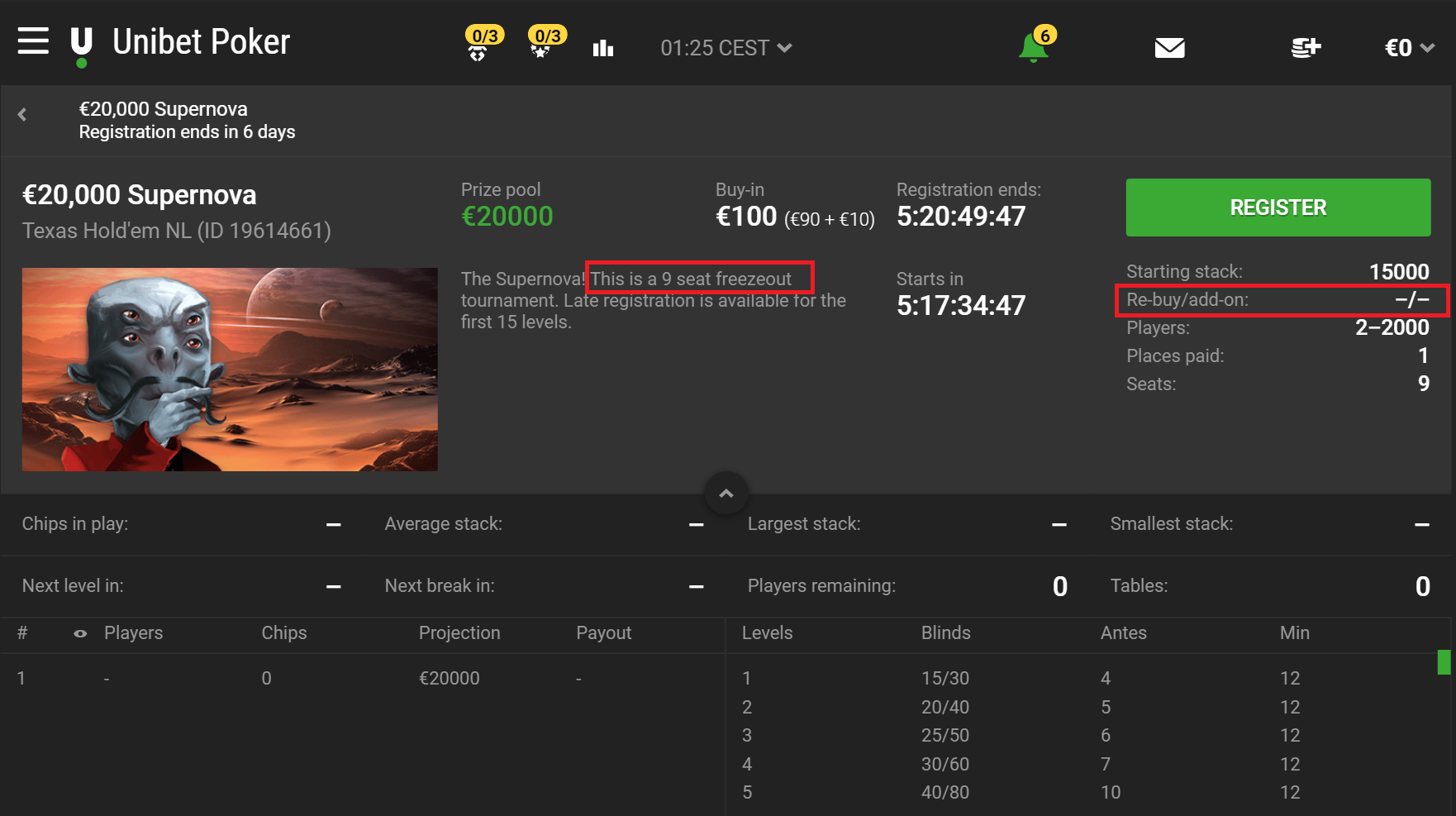Viewport: 1456px width, 816px height.
Task: Click the Blinds column header
Action: (x=945, y=632)
